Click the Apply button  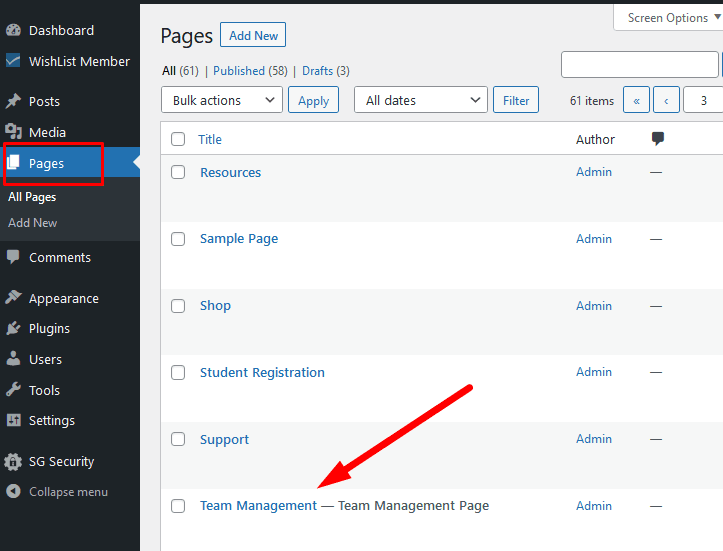(x=314, y=100)
